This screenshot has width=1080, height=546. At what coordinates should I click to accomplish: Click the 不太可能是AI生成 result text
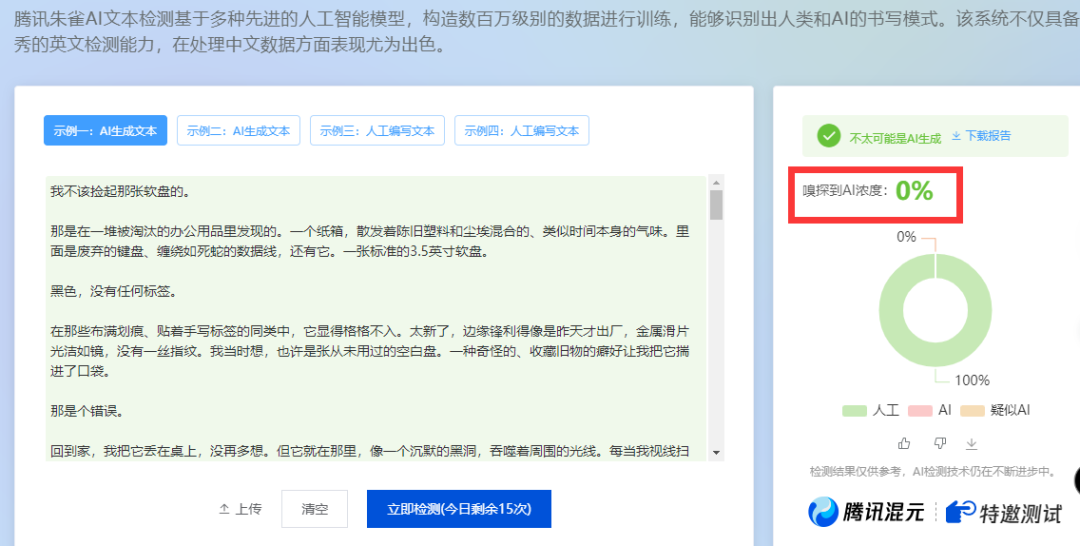895,138
